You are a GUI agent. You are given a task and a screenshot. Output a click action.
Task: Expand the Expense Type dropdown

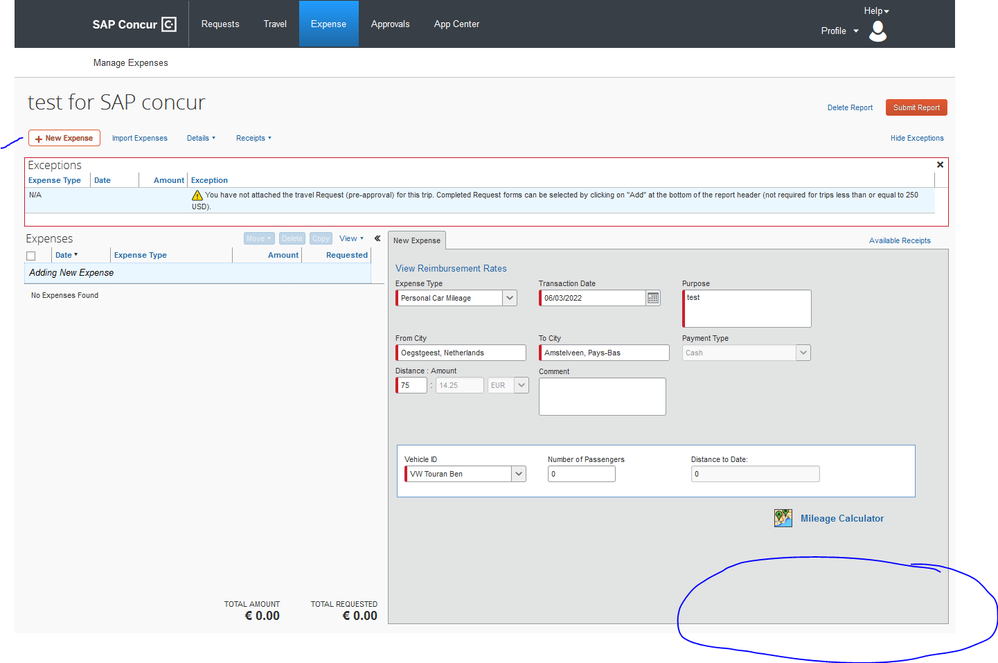point(510,298)
